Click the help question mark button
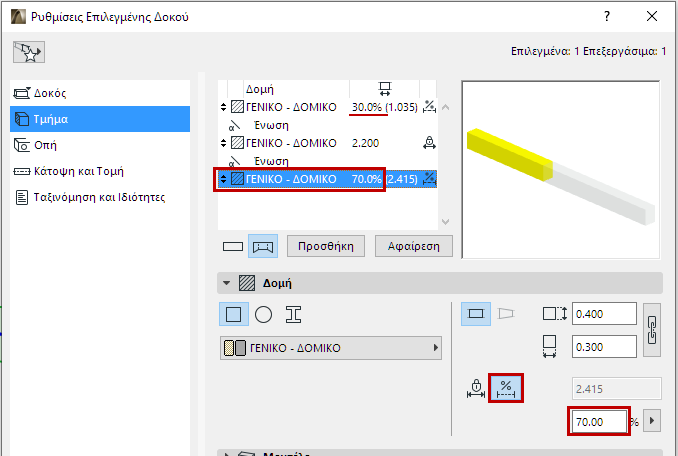The height and width of the screenshot is (456, 678). [607, 16]
